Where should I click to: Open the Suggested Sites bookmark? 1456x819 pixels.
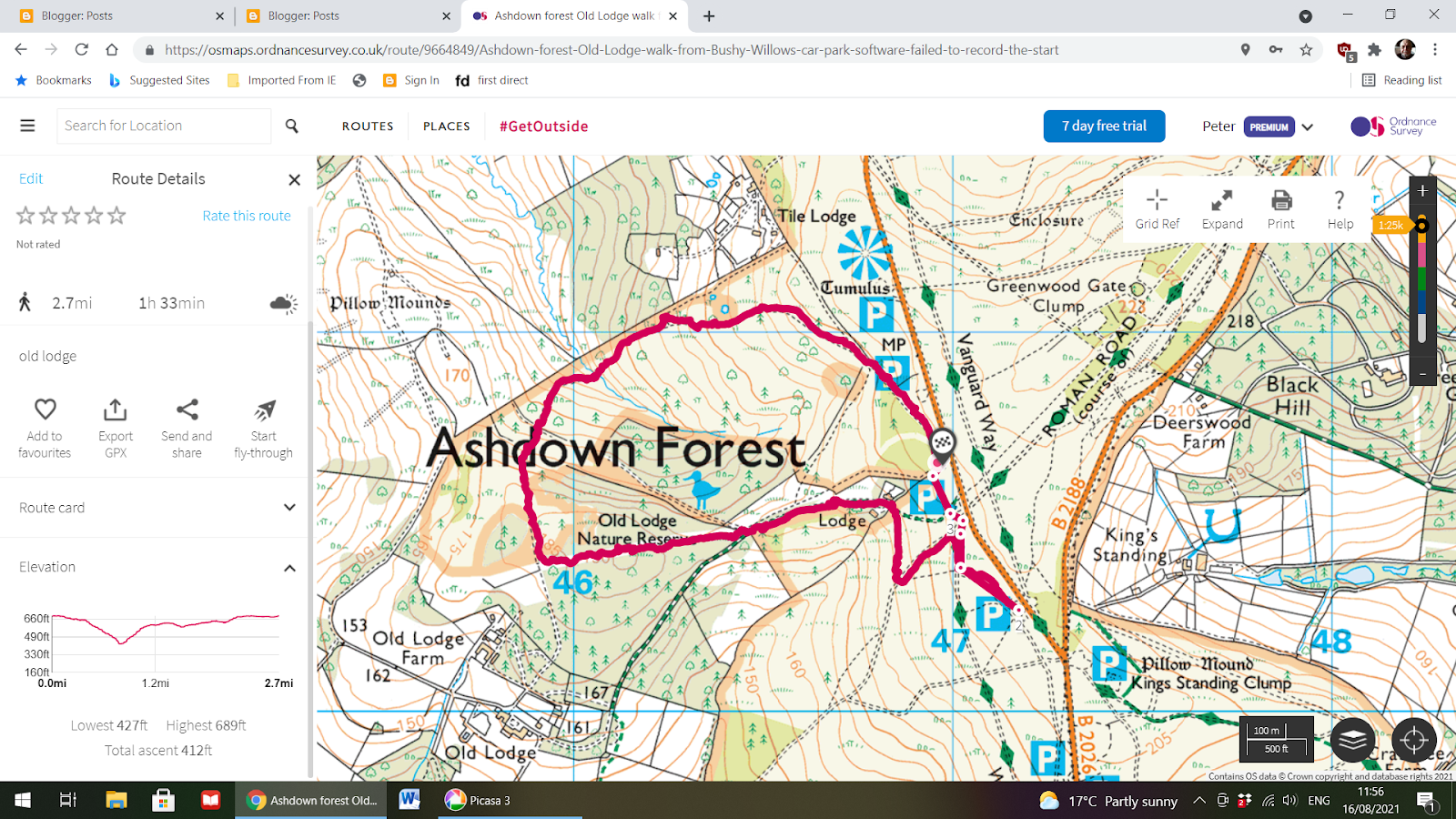pyautogui.click(x=159, y=80)
